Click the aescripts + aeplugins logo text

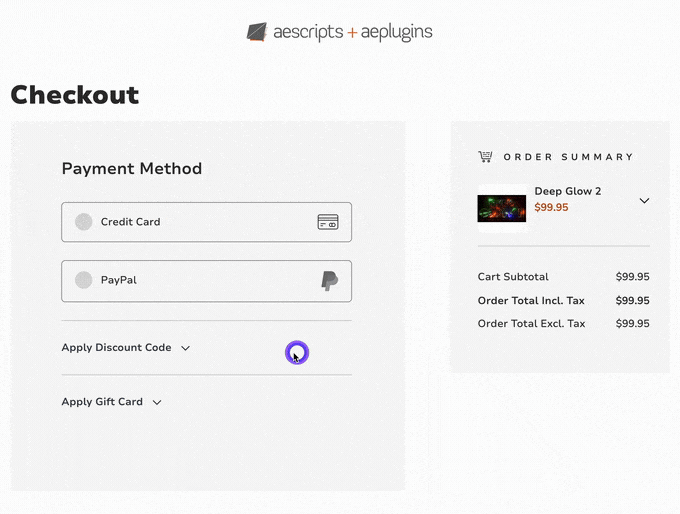(x=353, y=32)
